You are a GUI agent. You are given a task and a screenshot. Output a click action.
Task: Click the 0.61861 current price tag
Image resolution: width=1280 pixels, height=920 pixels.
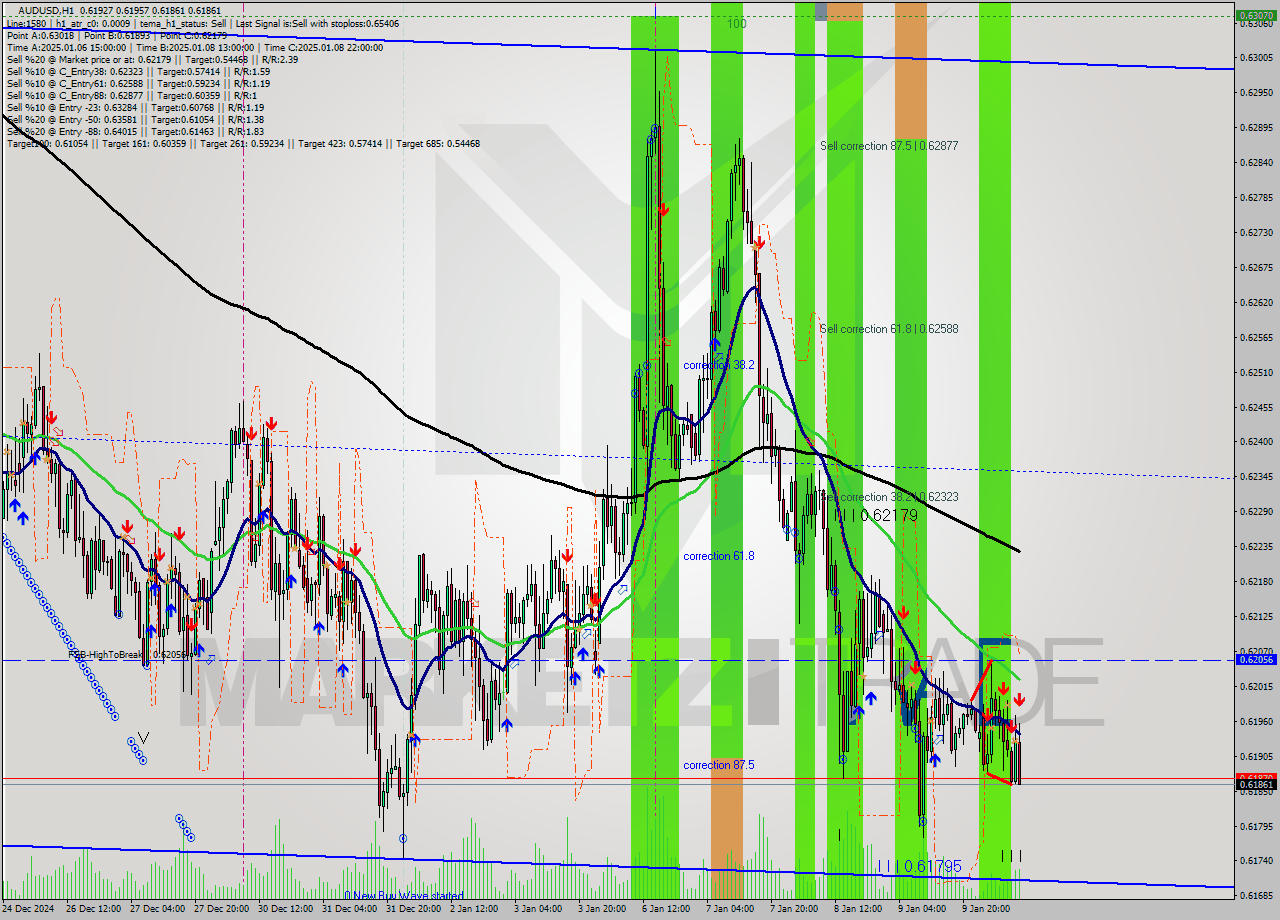coord(1254,785)
